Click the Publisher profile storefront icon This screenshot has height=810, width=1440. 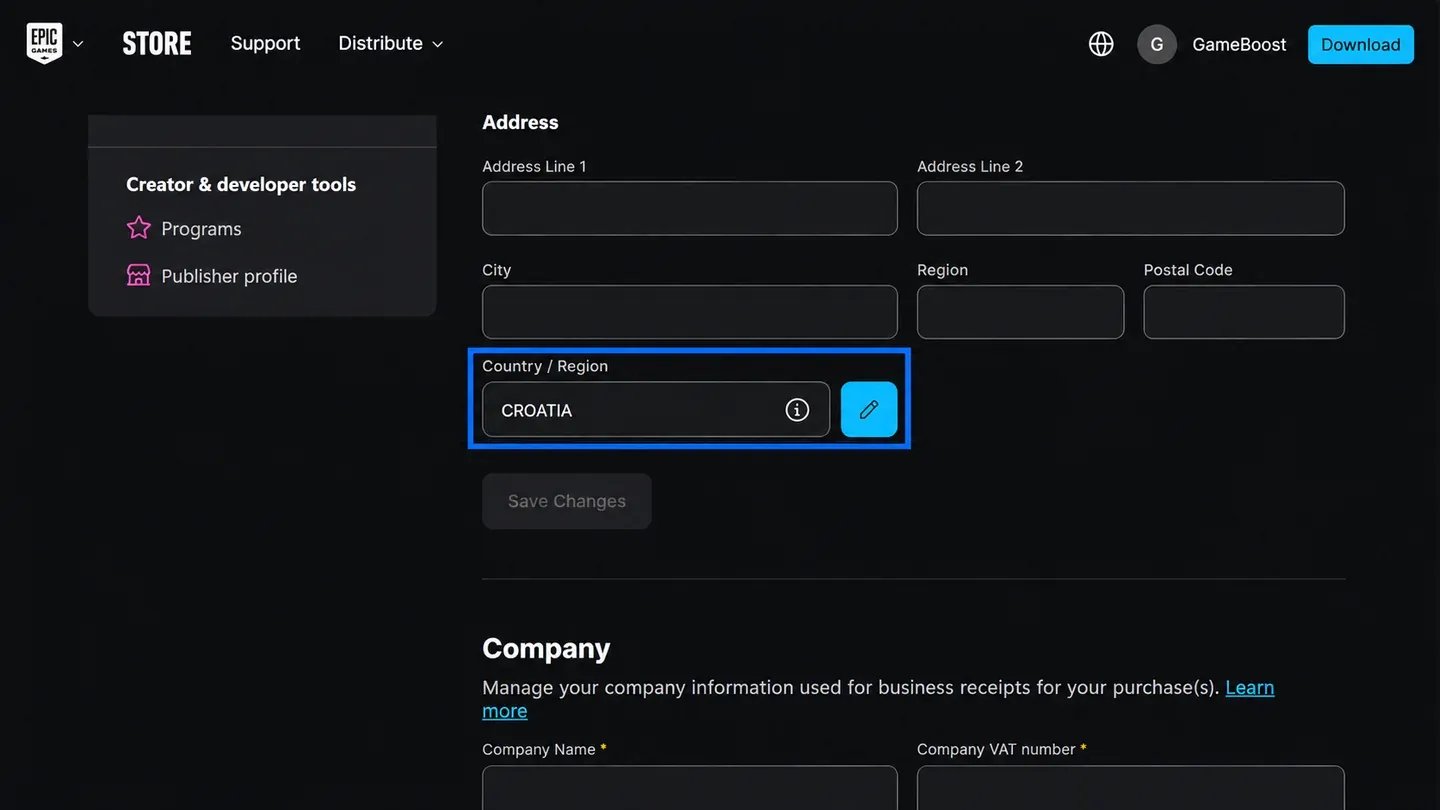pyautogui.click(x=139, y=275)
